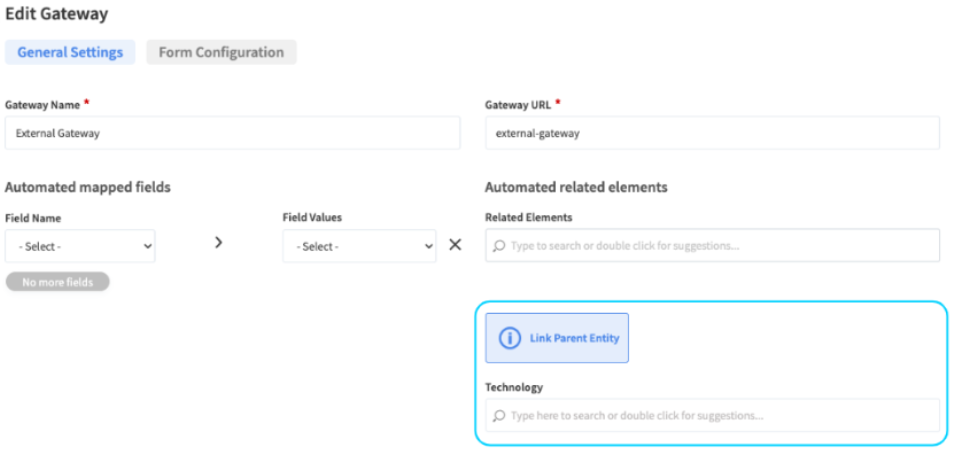
Task: Click the Gateway Name label
Action: (x=42, y=104)
